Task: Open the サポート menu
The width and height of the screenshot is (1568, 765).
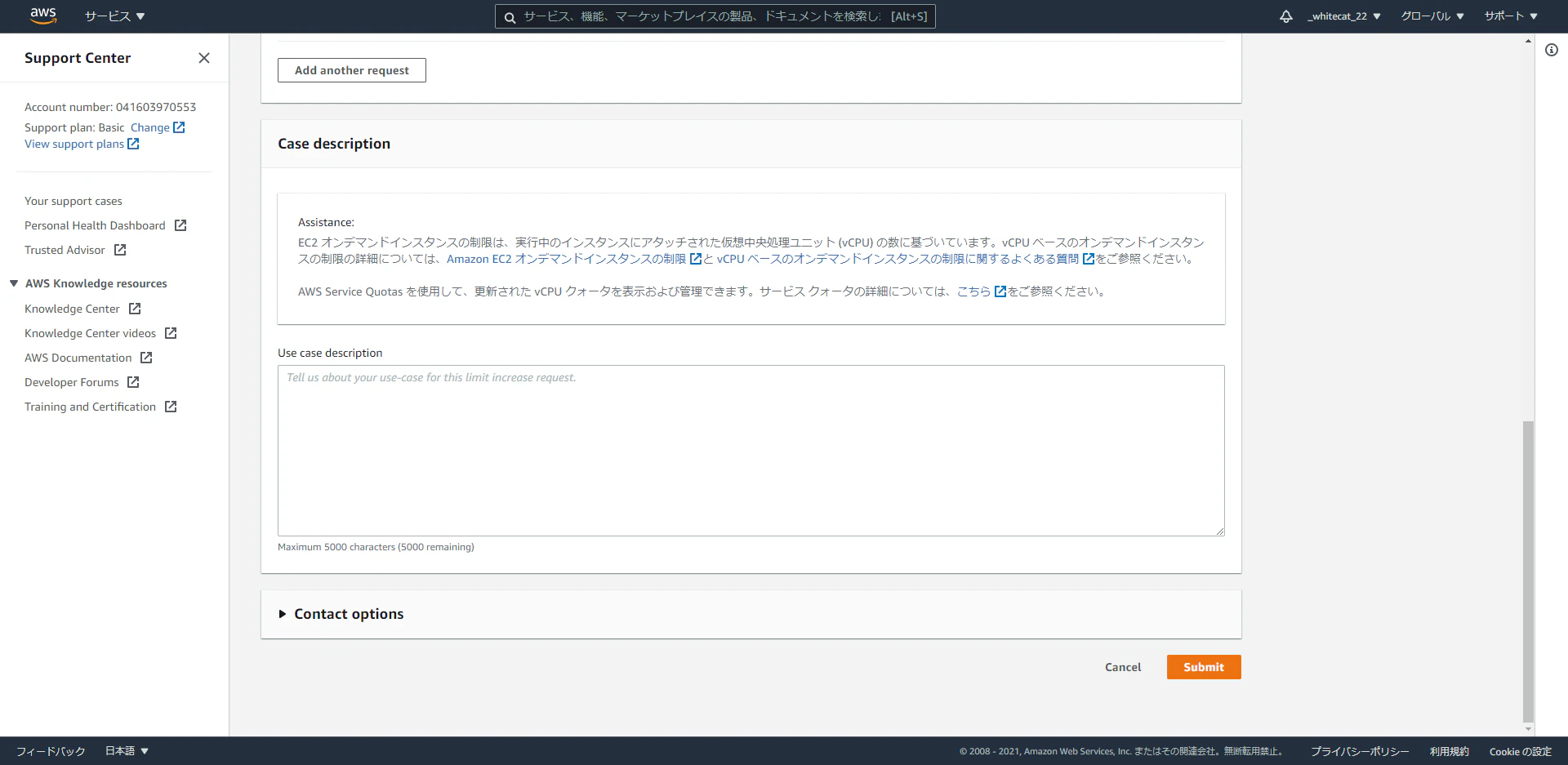Action: 1510,16
